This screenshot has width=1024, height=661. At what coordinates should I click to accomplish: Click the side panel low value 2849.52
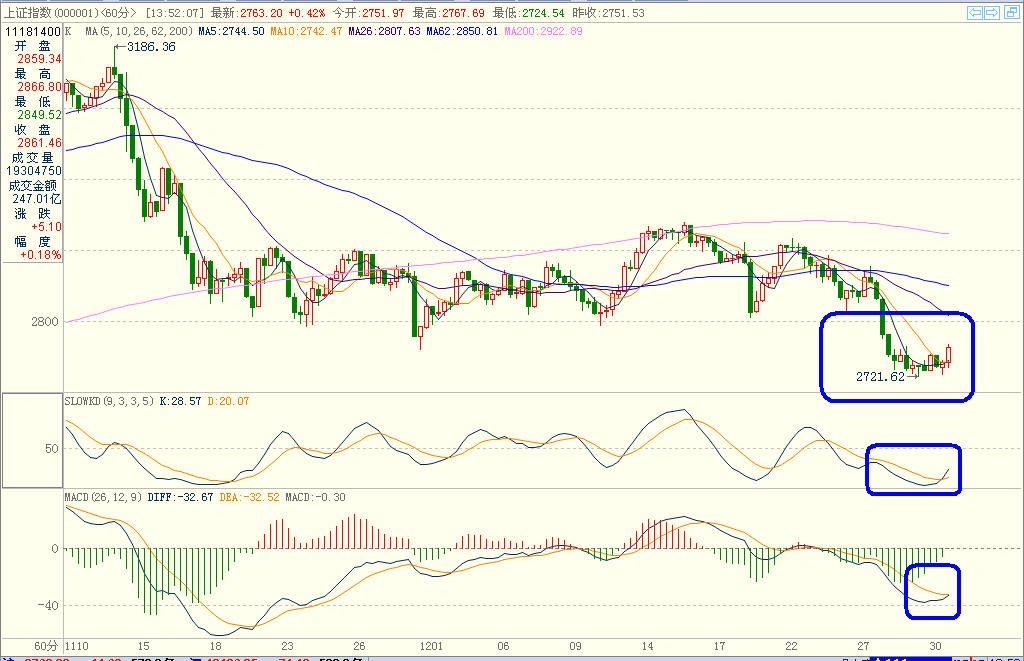pos(39,115)
